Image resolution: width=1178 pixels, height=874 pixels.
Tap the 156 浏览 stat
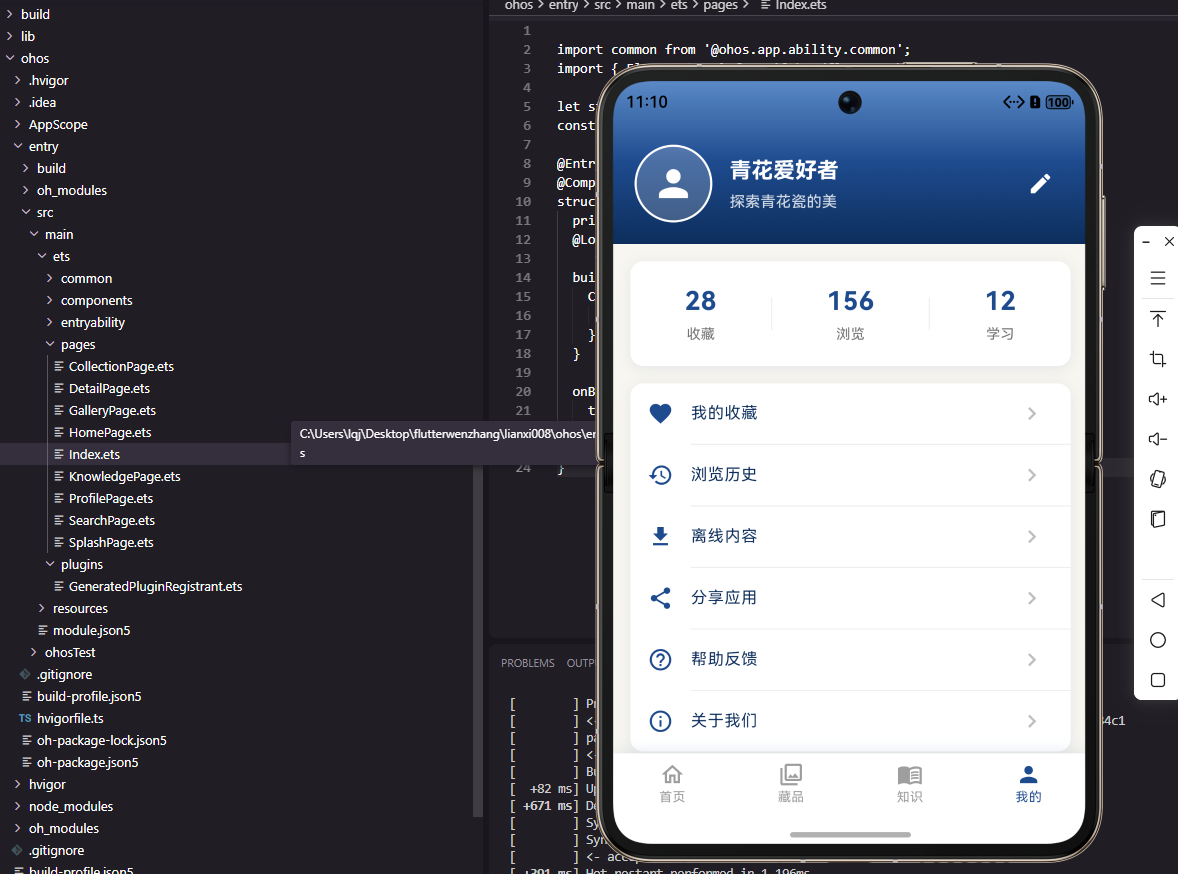tap(850, 314)
